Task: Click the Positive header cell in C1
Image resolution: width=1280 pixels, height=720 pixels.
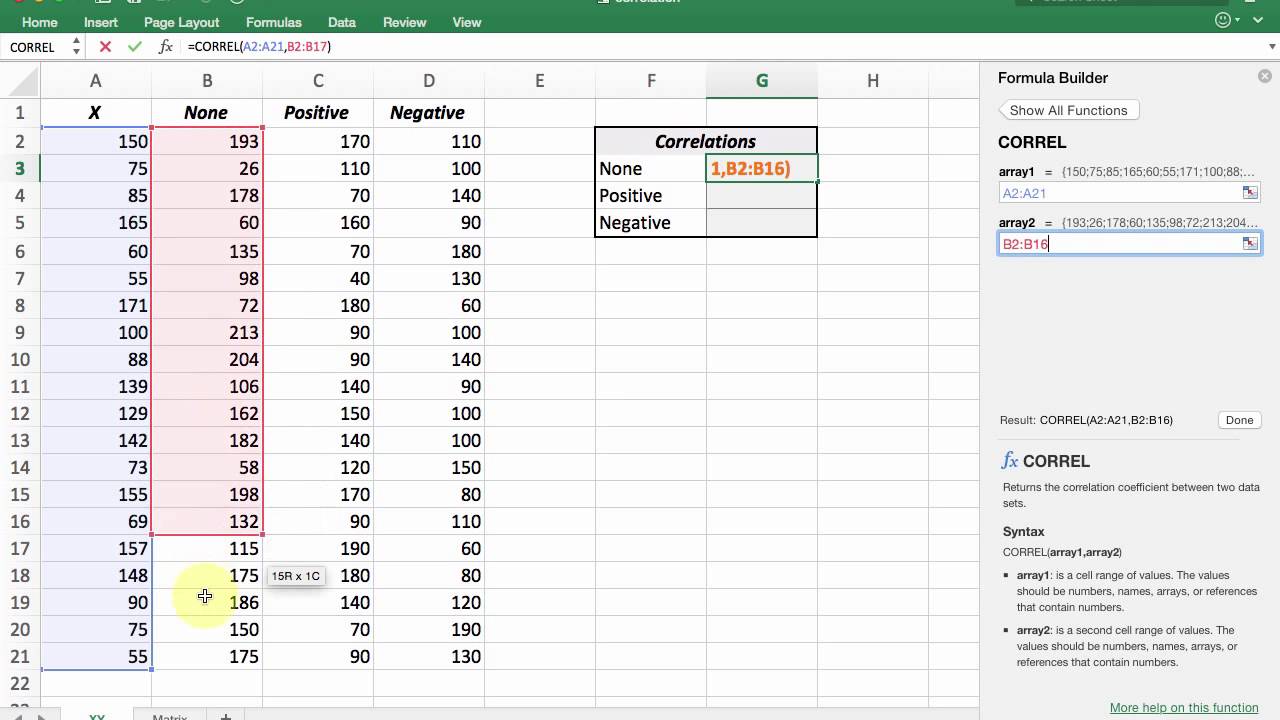Action: [x=318, y=113]
